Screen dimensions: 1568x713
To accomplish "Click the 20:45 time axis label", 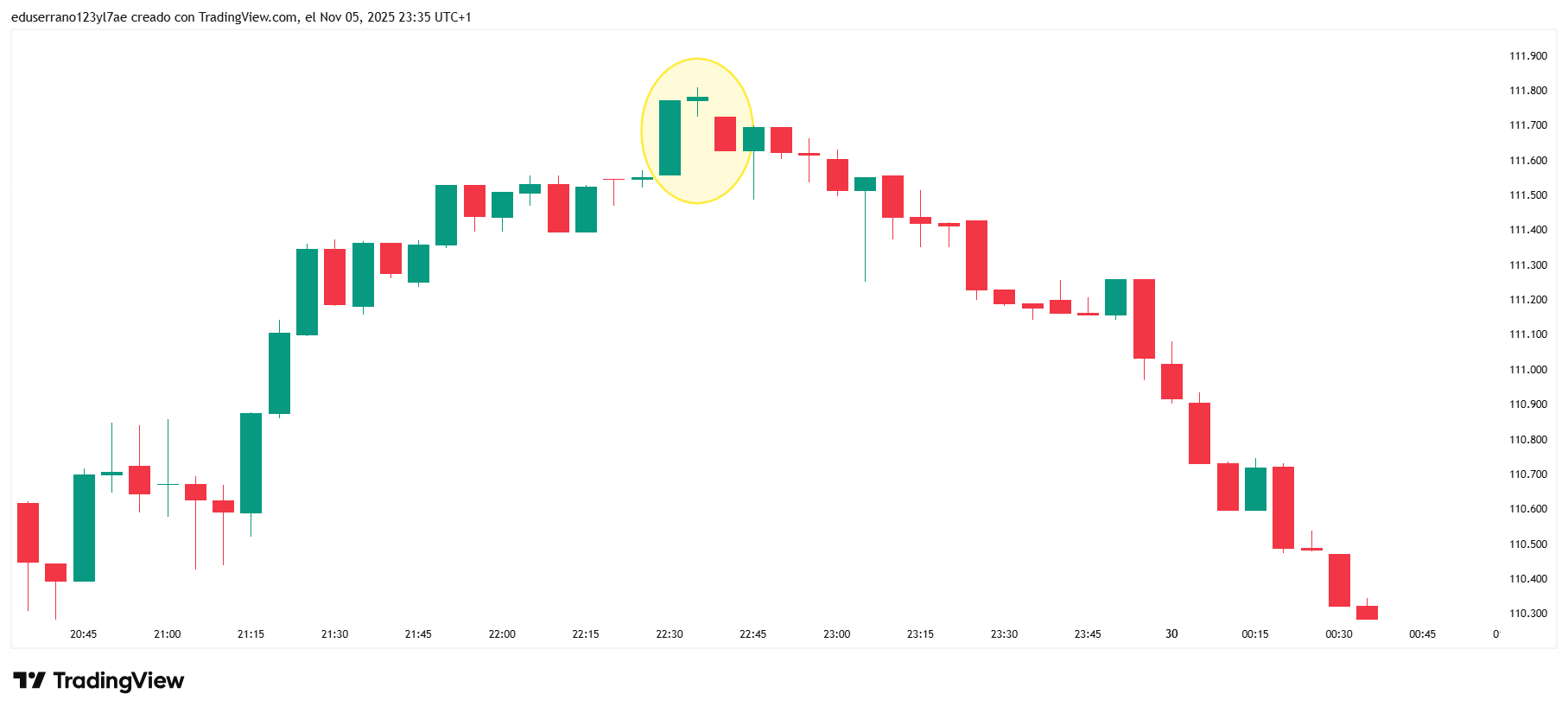I will pyautogui.click(x=84, y=634).
